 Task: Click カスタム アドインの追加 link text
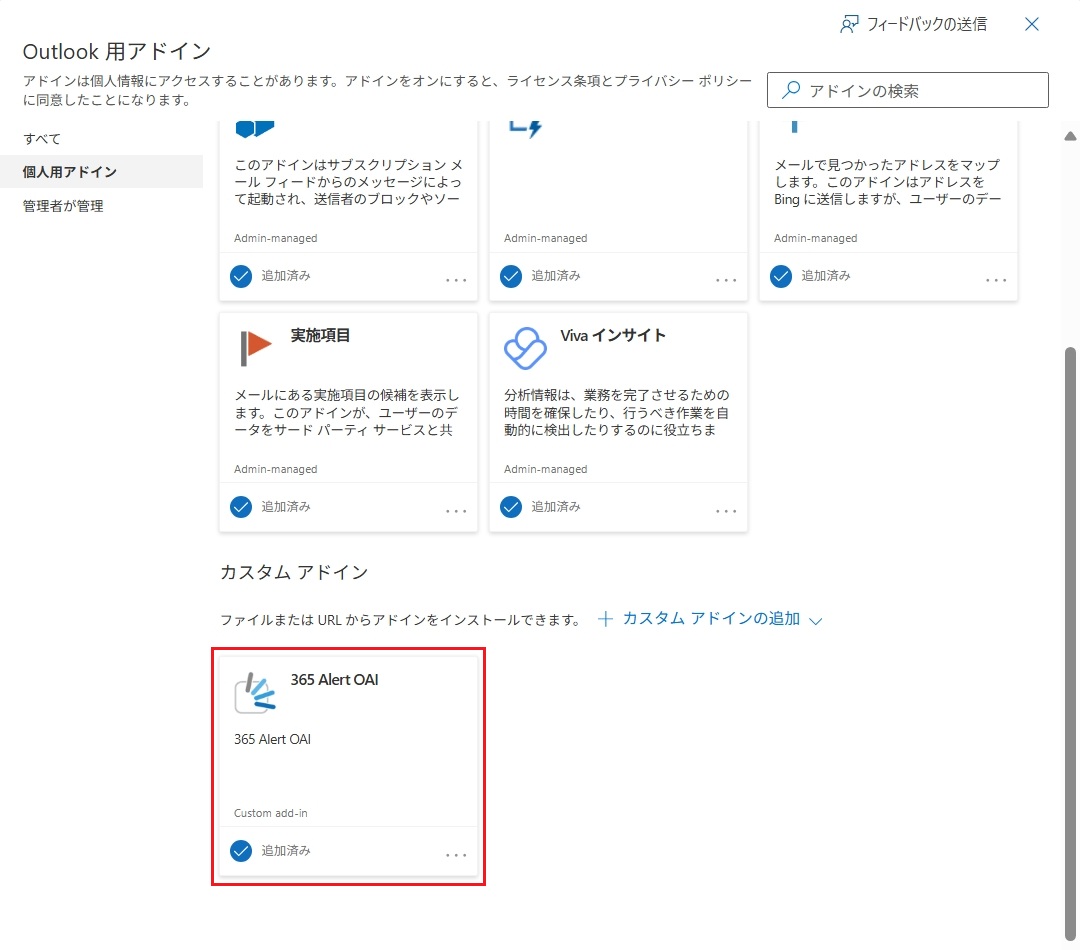pos(711,619)
